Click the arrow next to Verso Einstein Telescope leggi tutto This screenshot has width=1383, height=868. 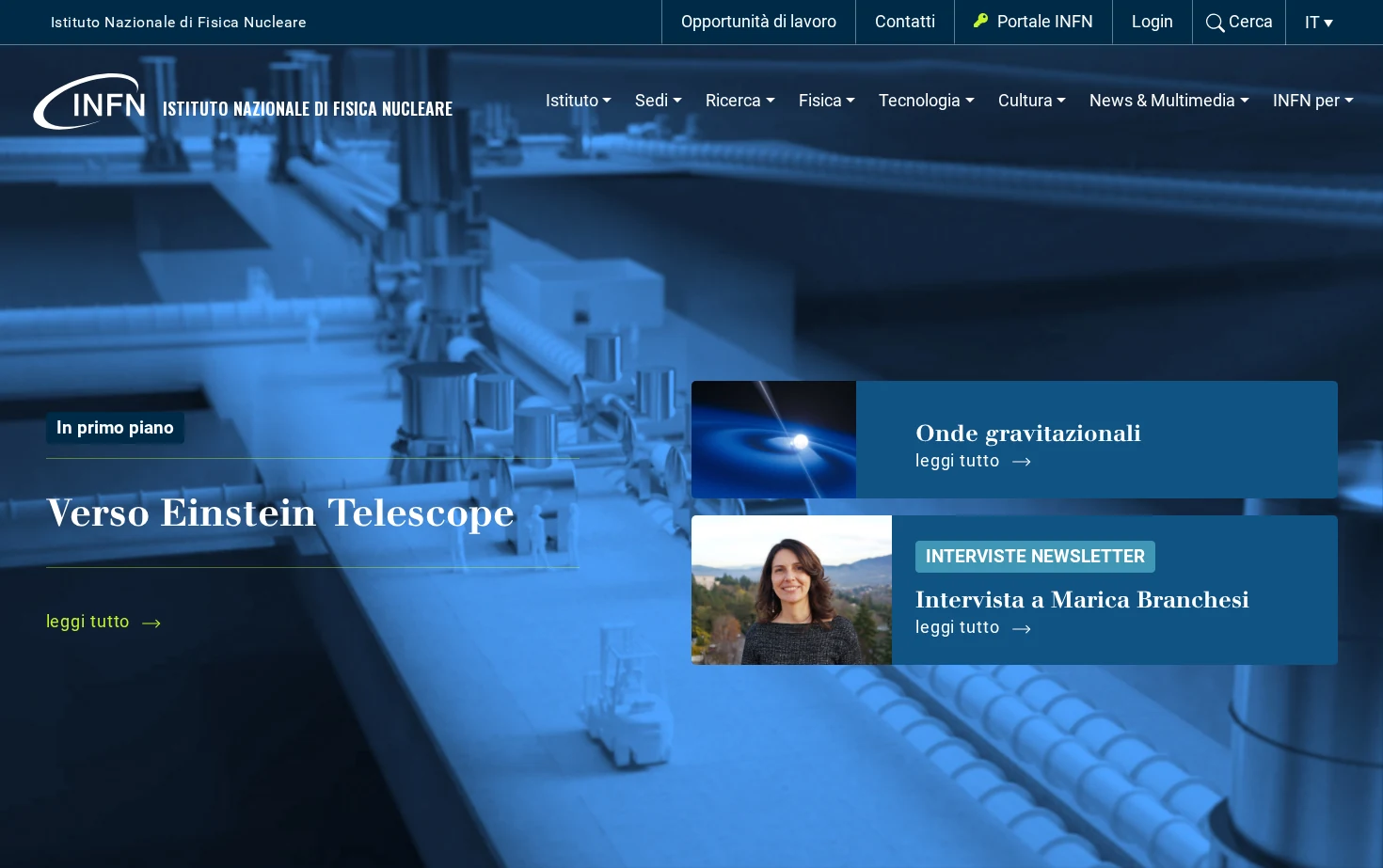(151, 623)
